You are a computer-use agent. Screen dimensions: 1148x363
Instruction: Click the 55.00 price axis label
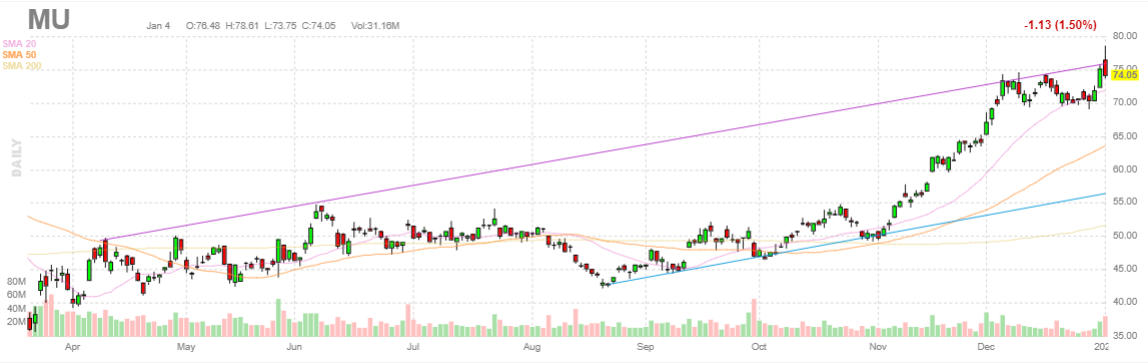(1125, 203)
